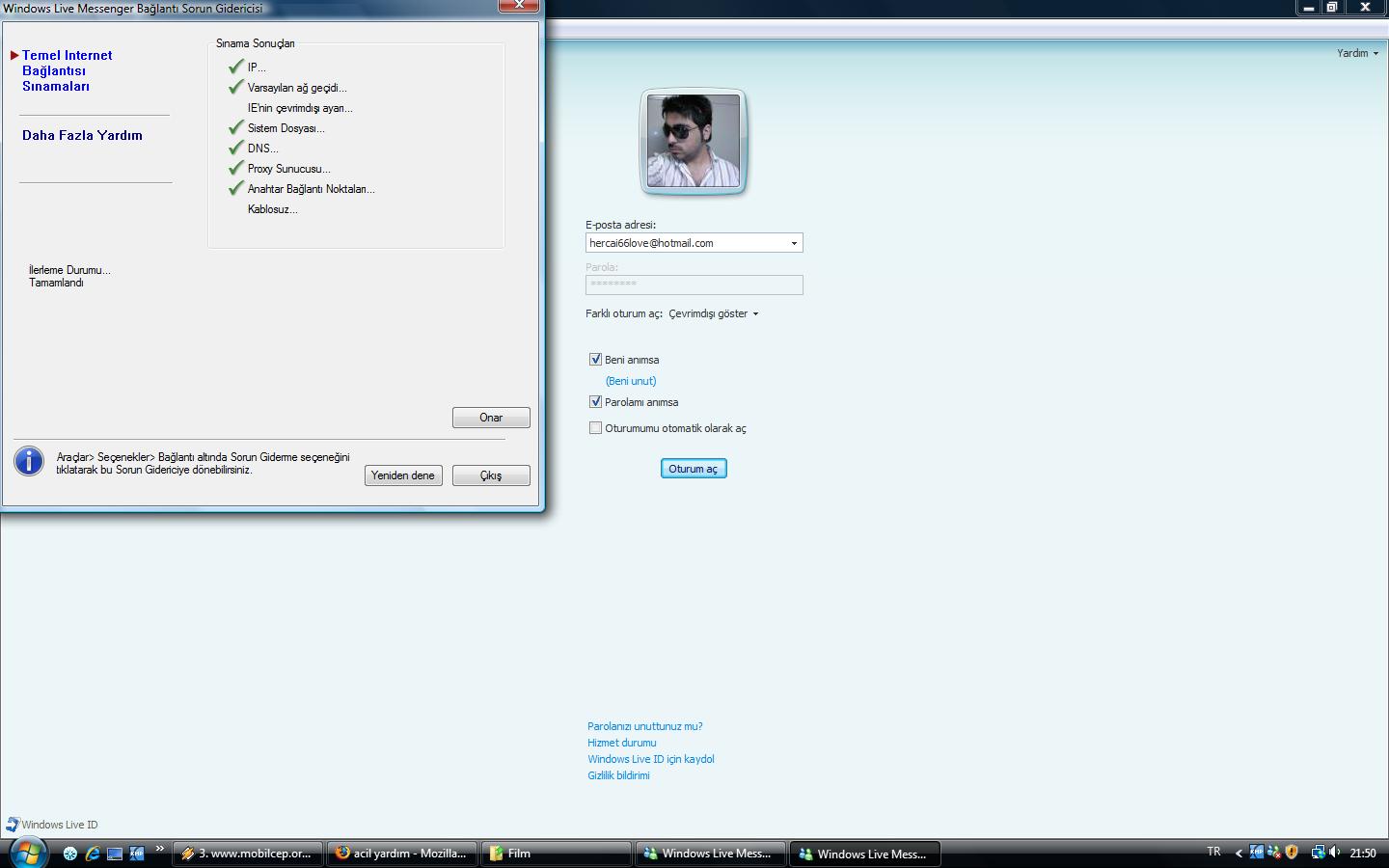Click the check mark beside Anahtar Bağlantı Noktaları

[235, 188]
